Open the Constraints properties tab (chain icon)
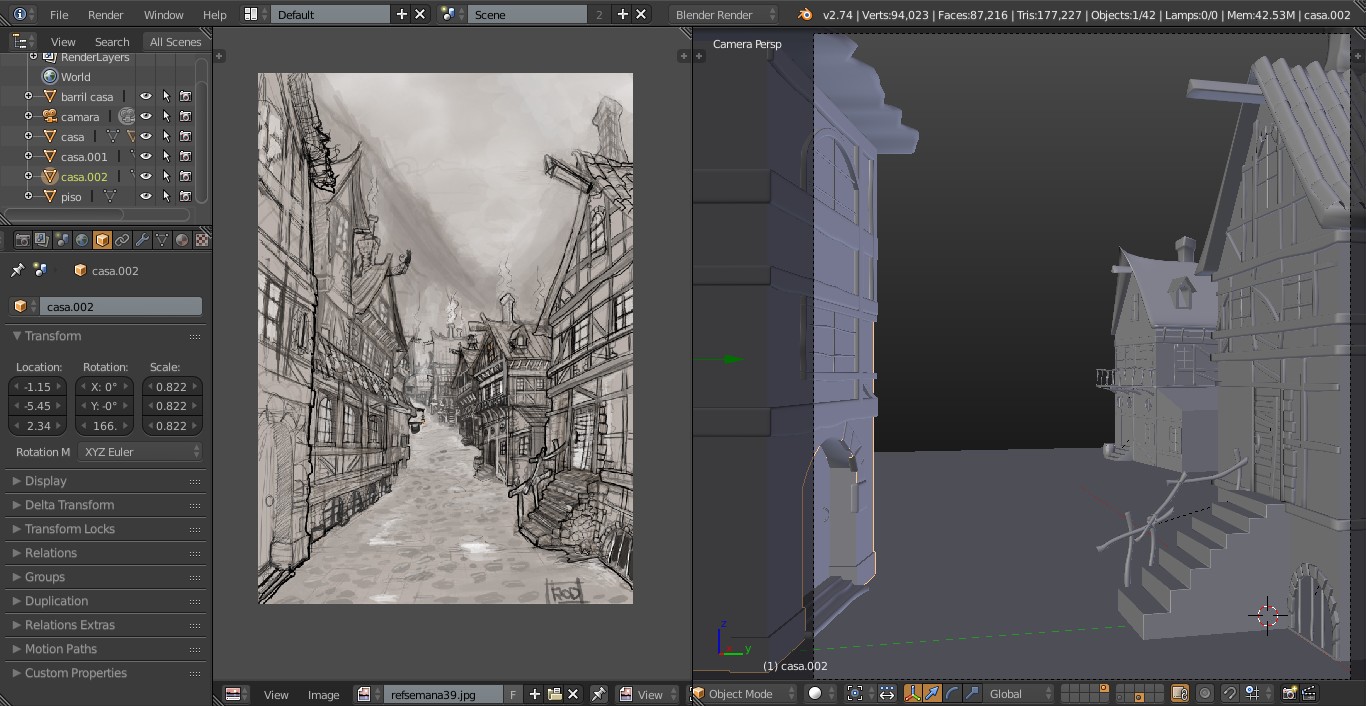 122,240
